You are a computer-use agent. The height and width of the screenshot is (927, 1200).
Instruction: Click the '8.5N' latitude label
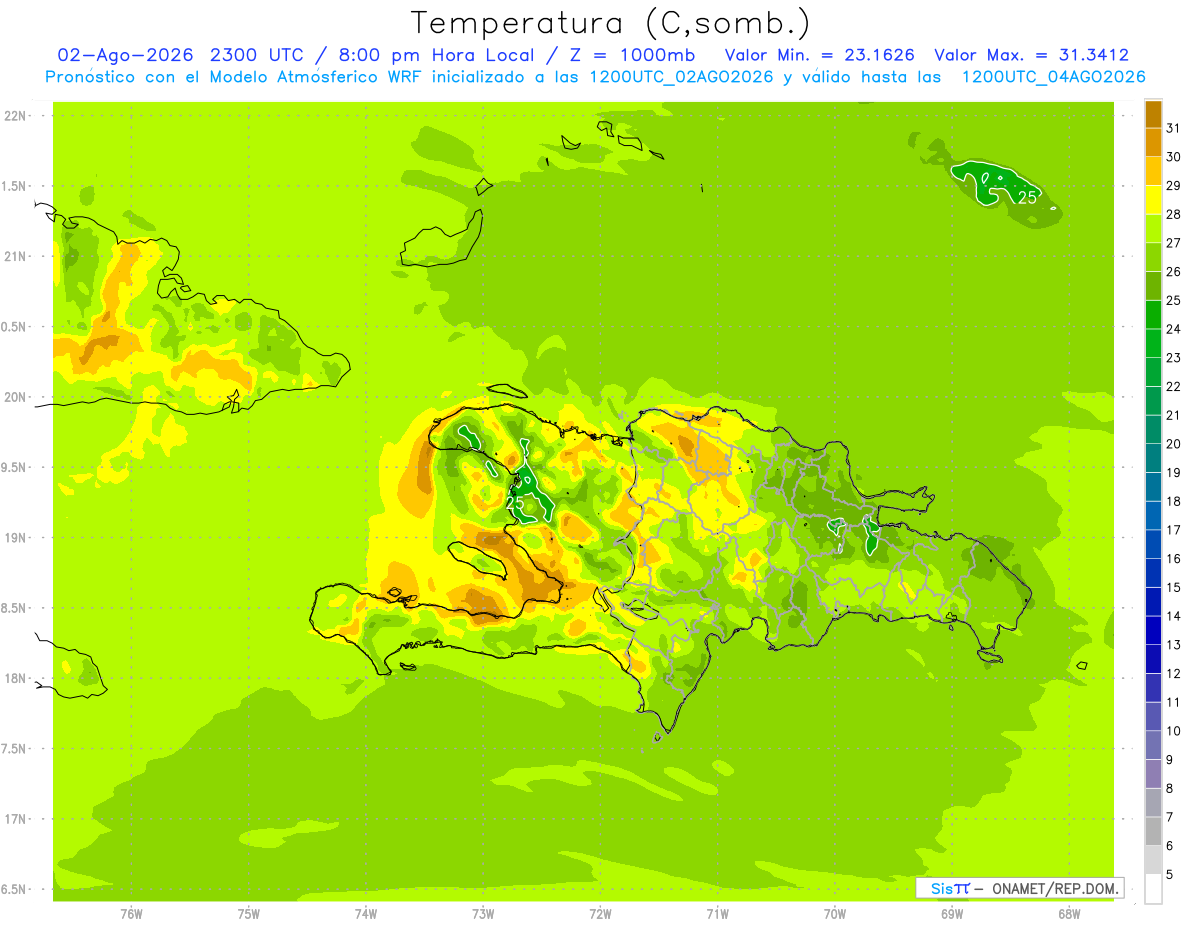click(15, 608)
